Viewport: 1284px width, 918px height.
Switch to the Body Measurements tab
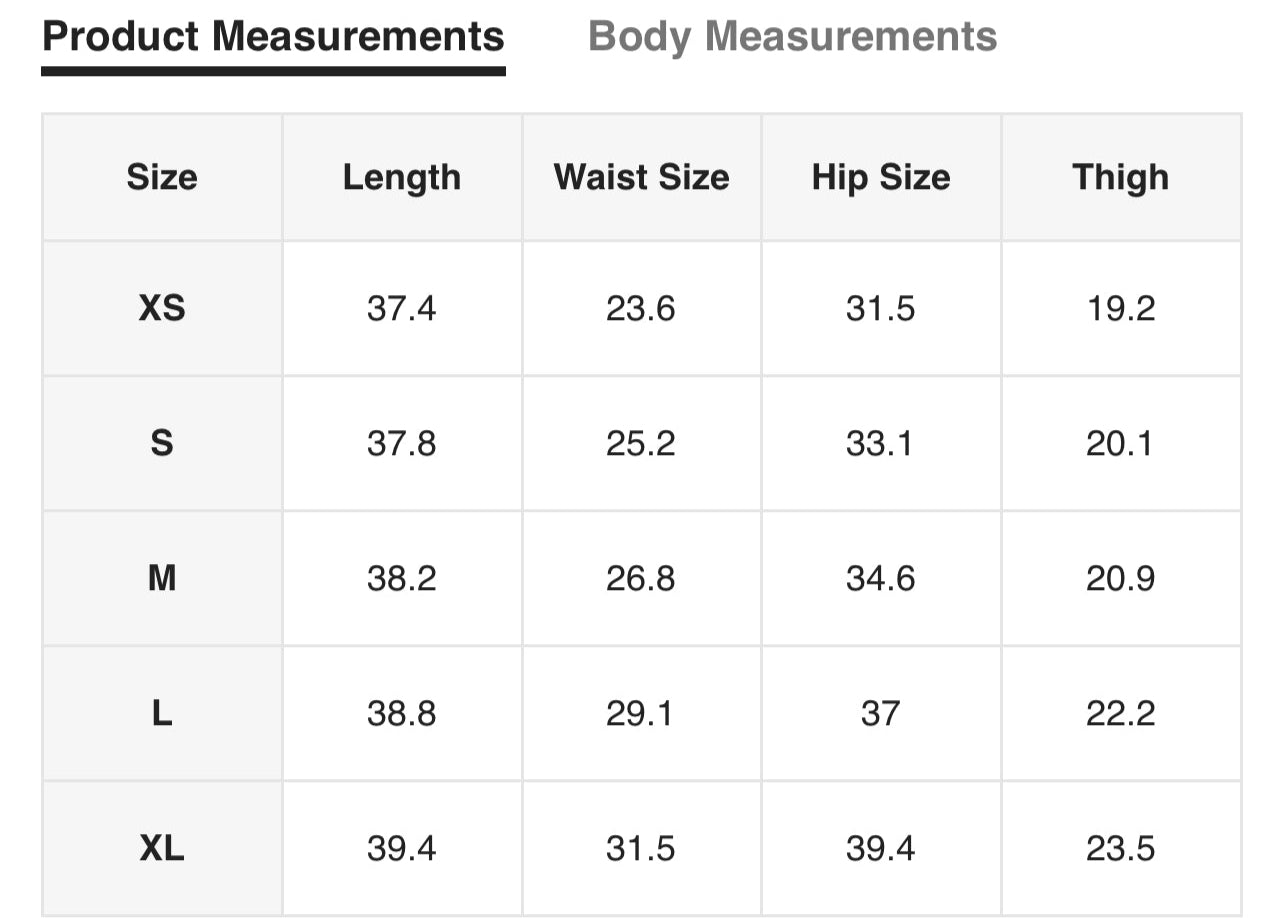792,37
